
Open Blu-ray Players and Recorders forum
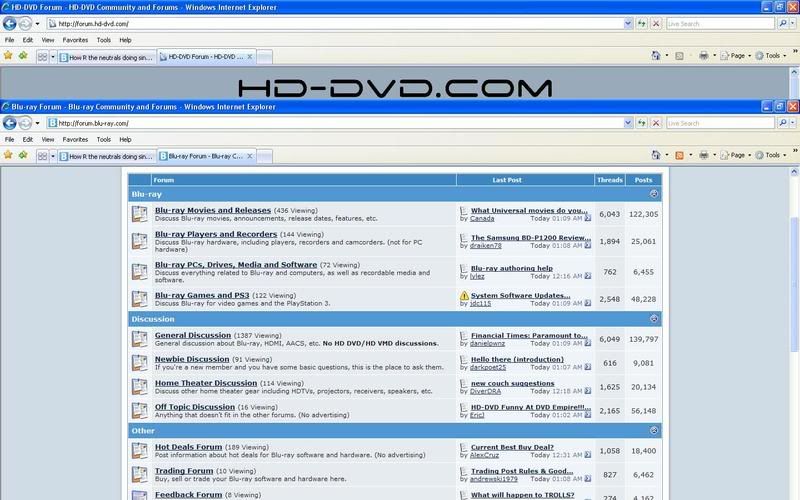pyautogui.click(x=216, y=234)
